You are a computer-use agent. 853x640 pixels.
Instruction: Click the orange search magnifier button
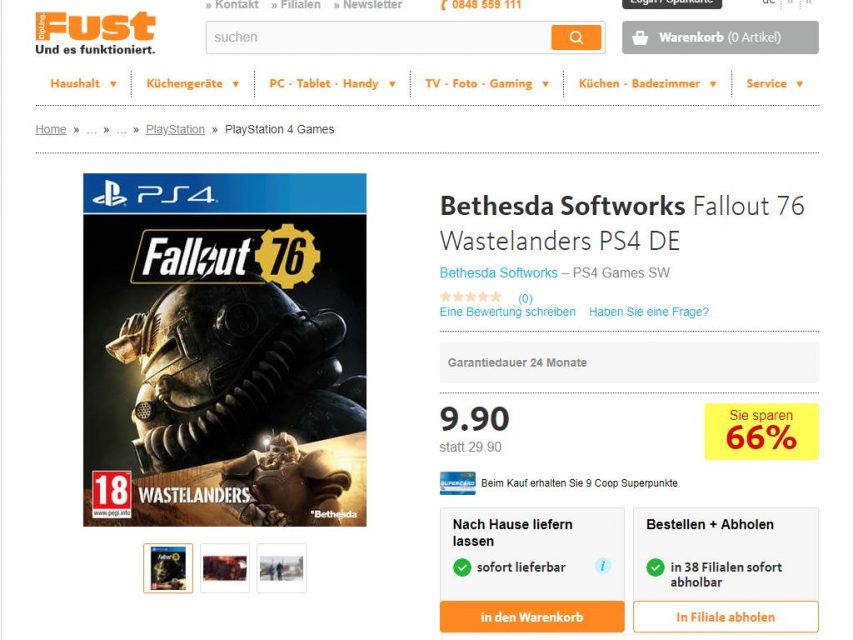pos(576,38)
